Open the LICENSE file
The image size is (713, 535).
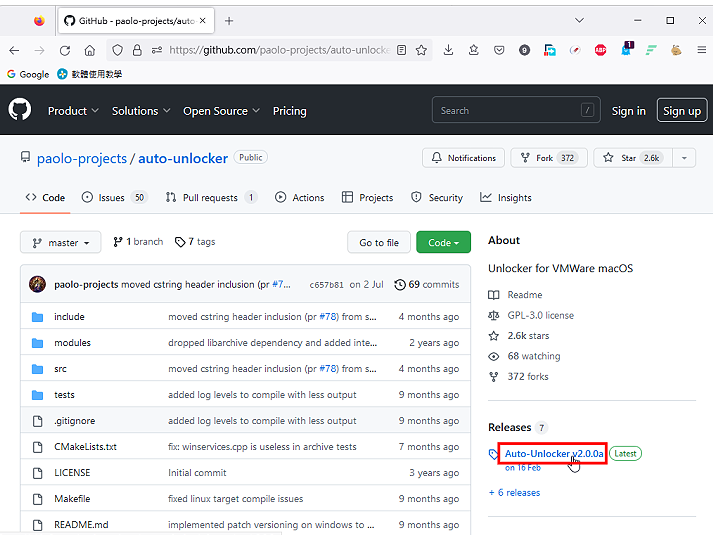pos(72,472)
